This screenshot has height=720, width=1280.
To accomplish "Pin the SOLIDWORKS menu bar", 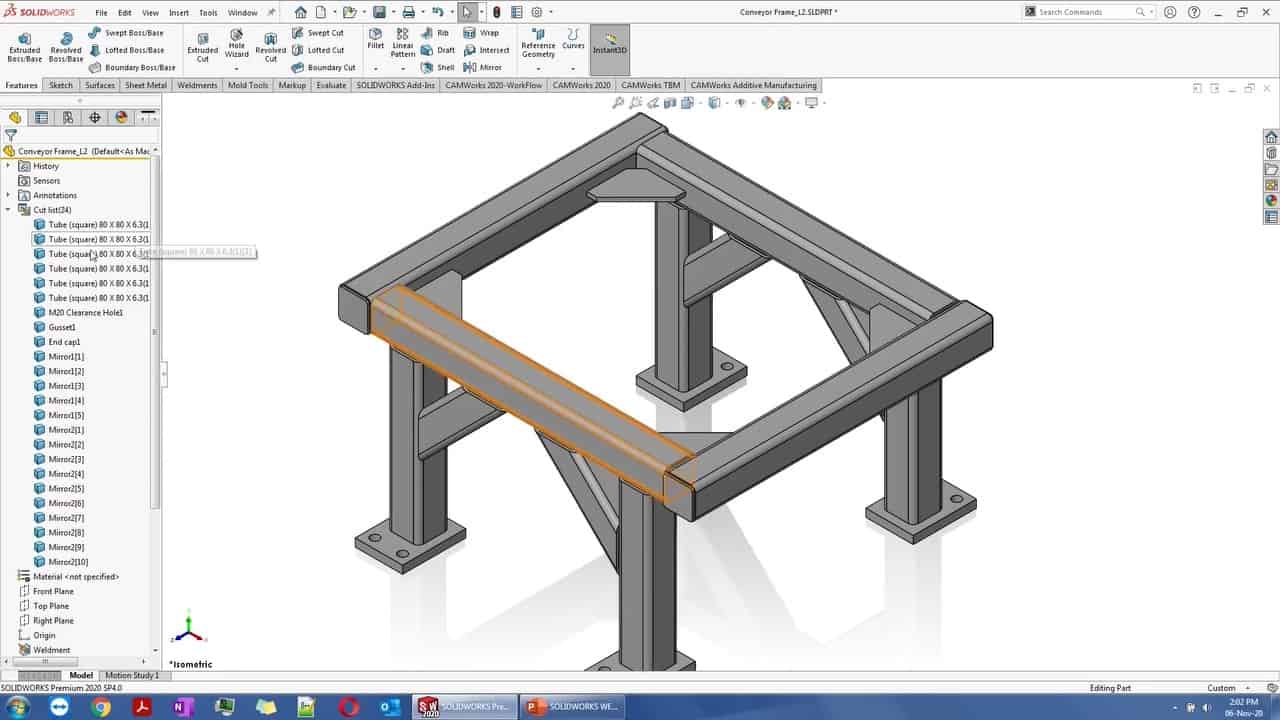I will click(271, 13).
